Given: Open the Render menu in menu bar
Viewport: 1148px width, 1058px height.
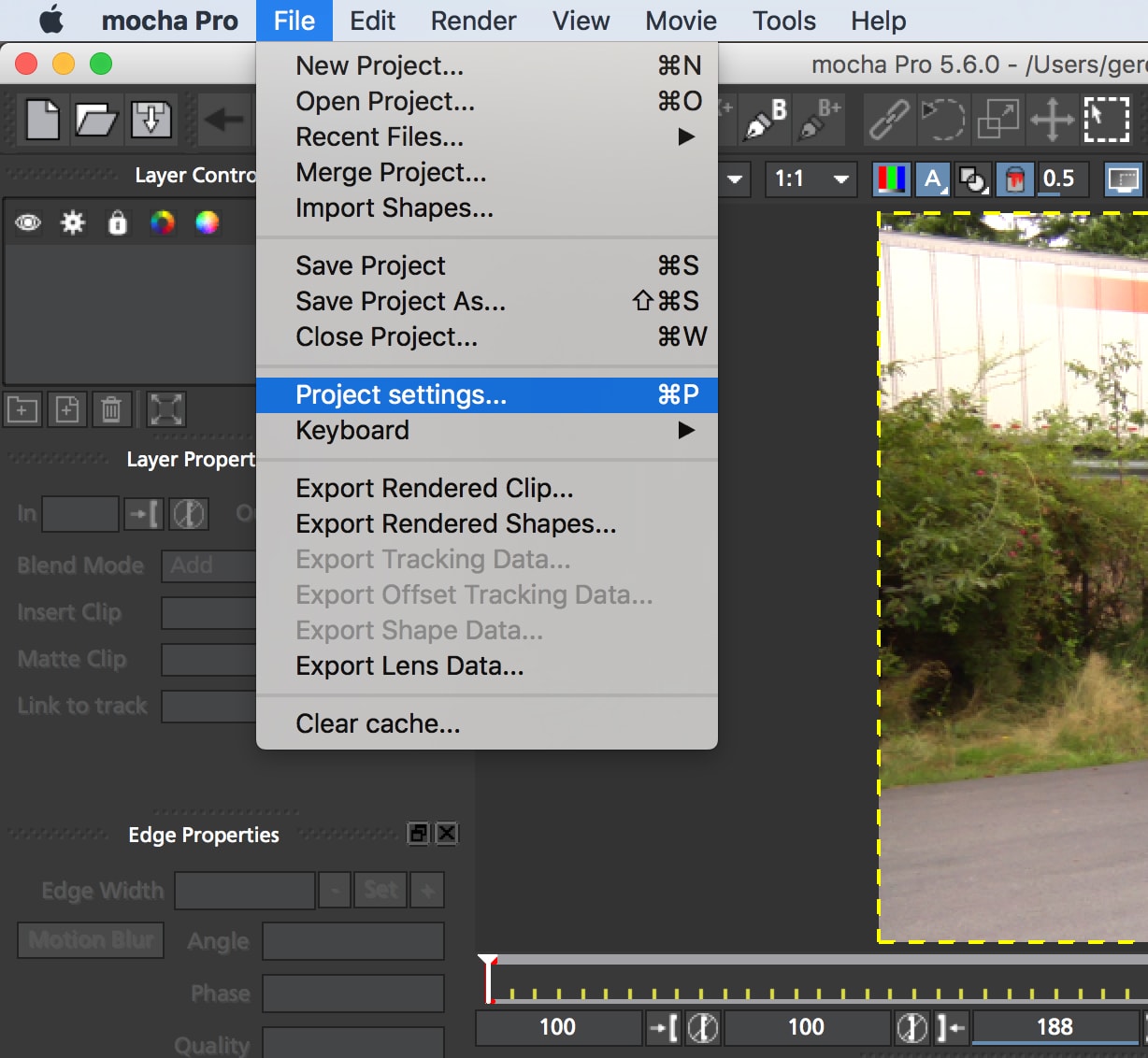Looking at the screenshot, I should pos(473,21).
